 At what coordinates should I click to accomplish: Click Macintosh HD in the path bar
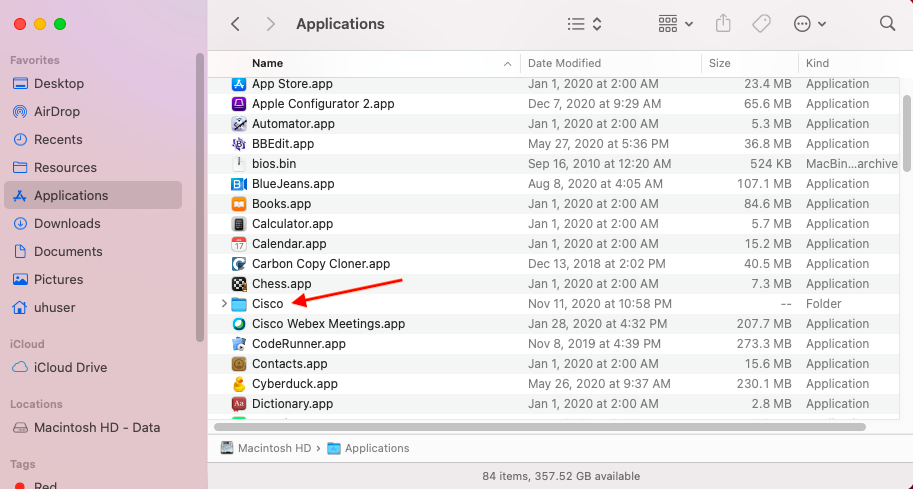point(266,448)
